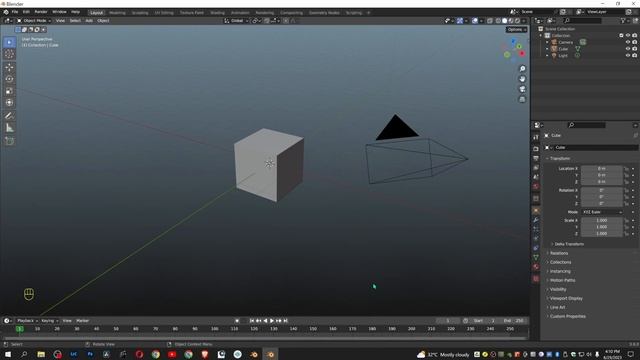Viewport: 640px width, 360px height.
Task: Hide the Light in viewport via eye icon
Action: point(628,55)
